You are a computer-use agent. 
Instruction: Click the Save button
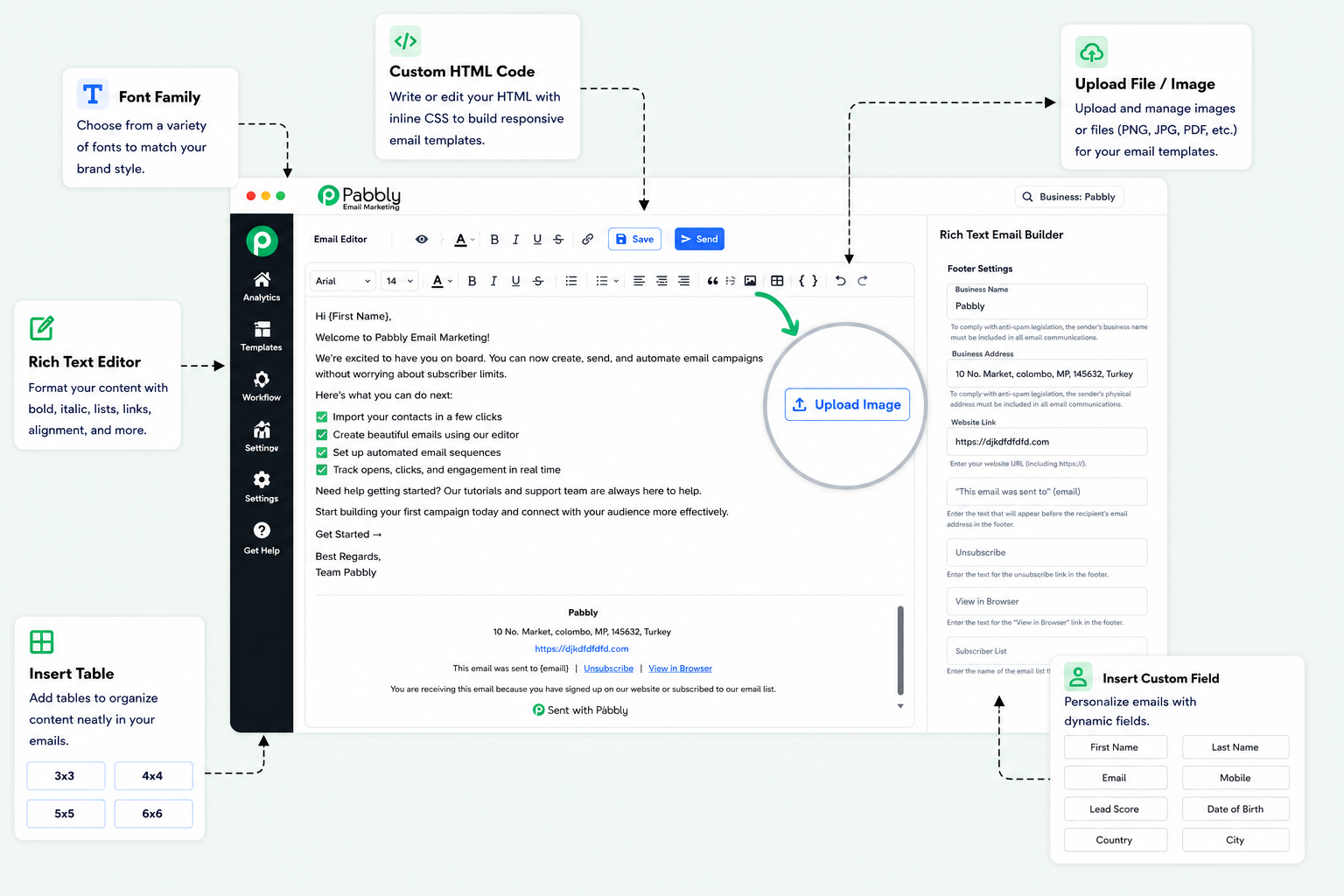[634, 239]
